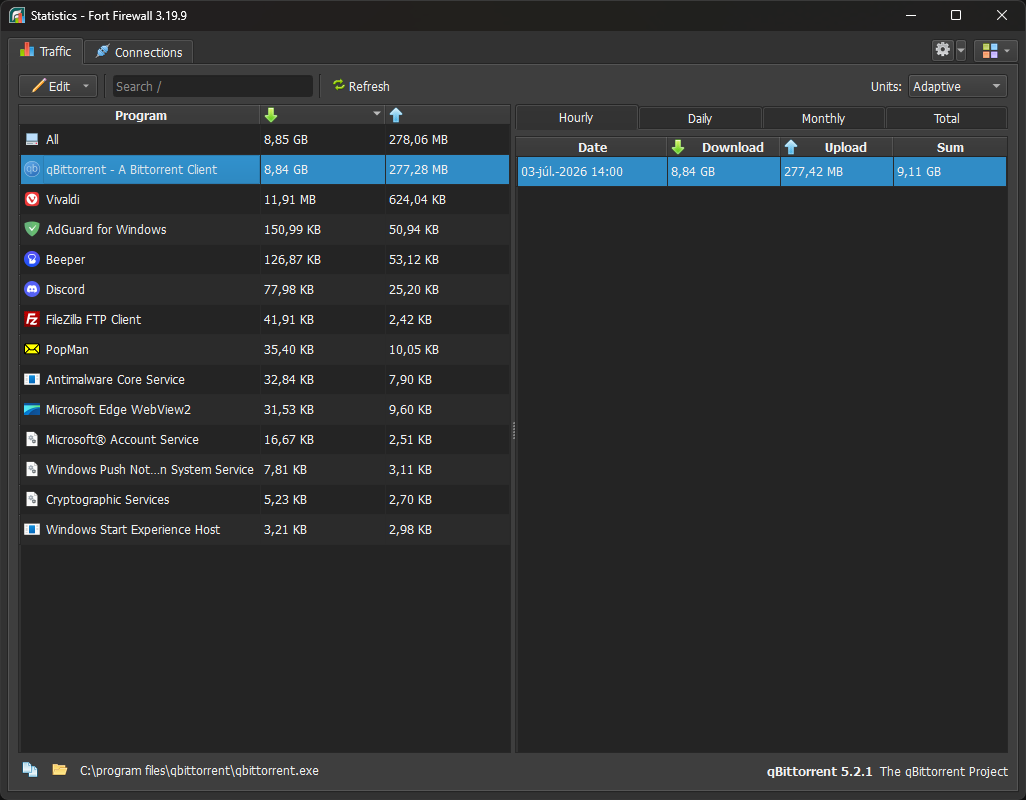Click the Beeper app icon
The height and width of the screenshot is (800, 1026).
[31, 260]
